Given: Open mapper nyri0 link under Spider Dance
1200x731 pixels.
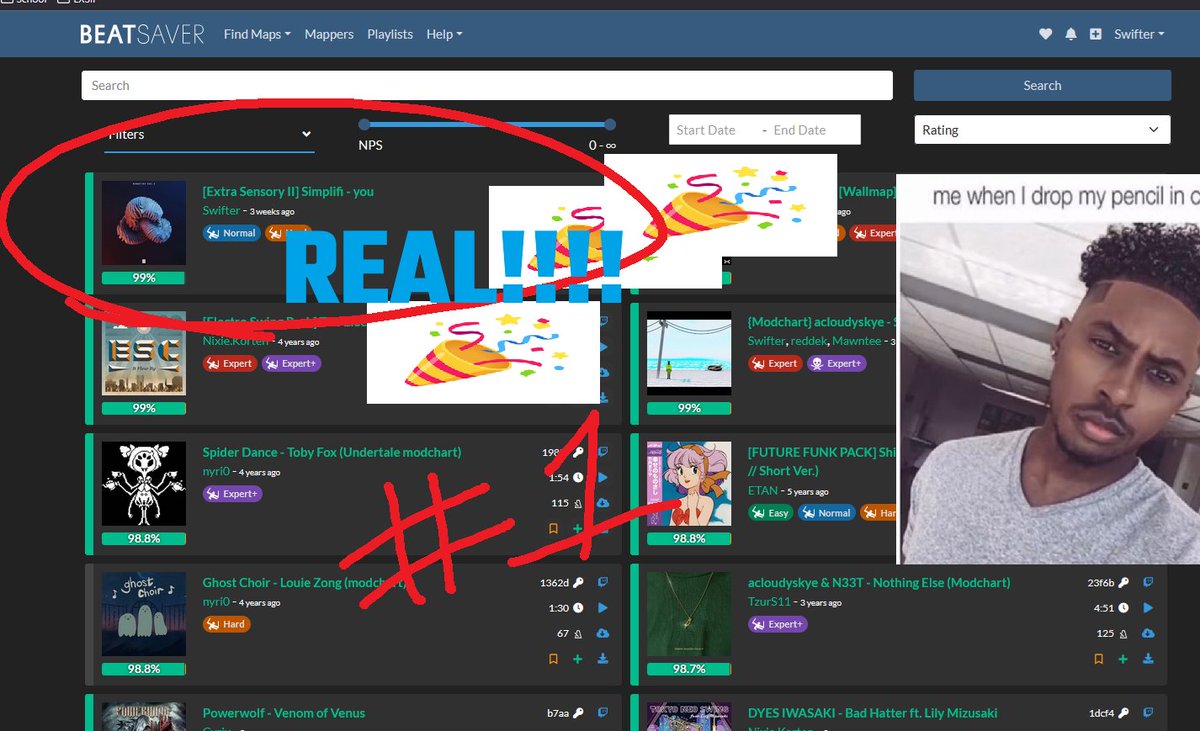Looking at the screenshot, I should (216, 471).
